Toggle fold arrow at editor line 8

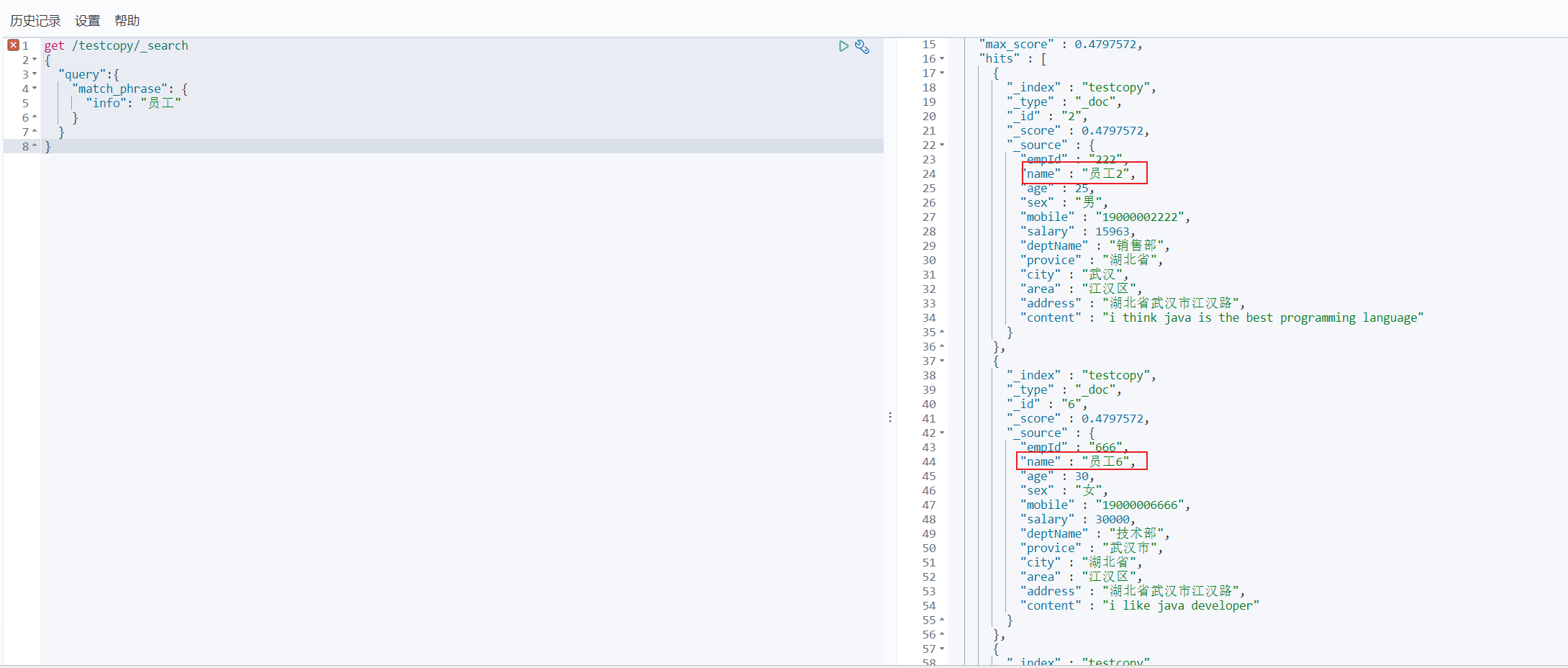click(x=35, y=146)
